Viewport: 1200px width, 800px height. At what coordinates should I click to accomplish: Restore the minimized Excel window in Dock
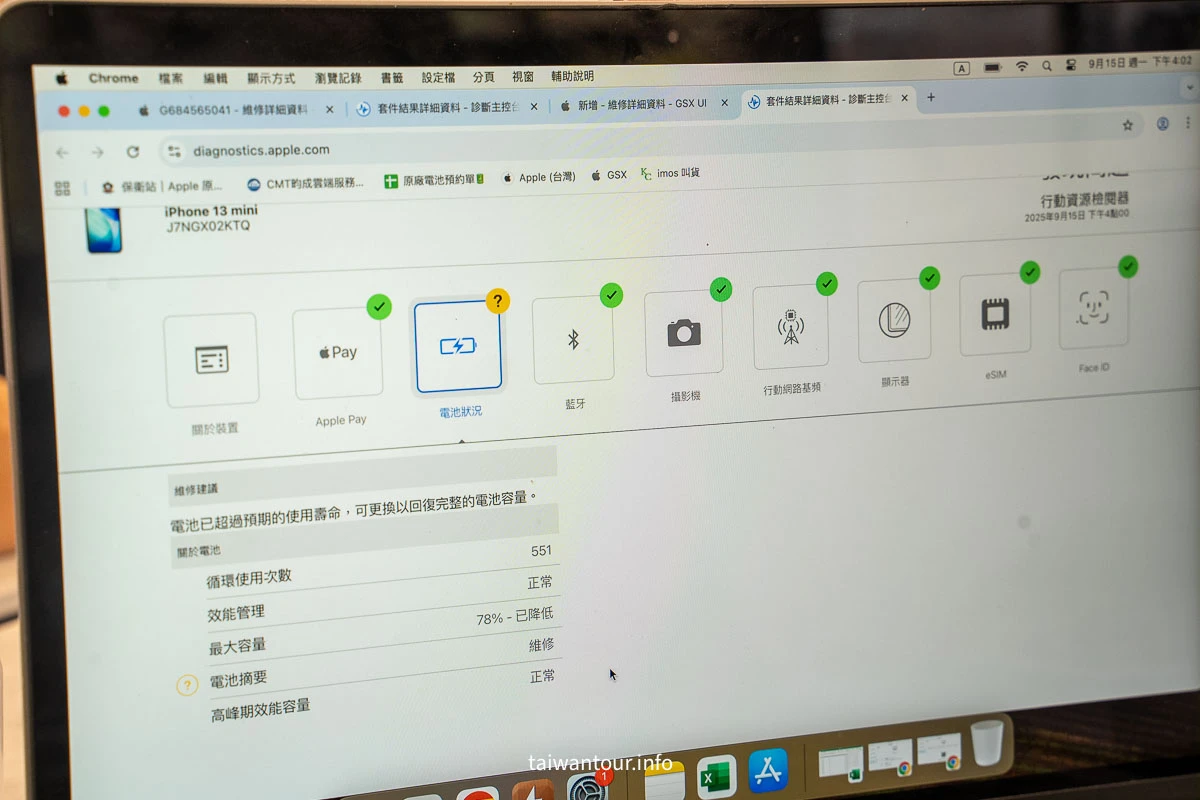tap(840, 762)
